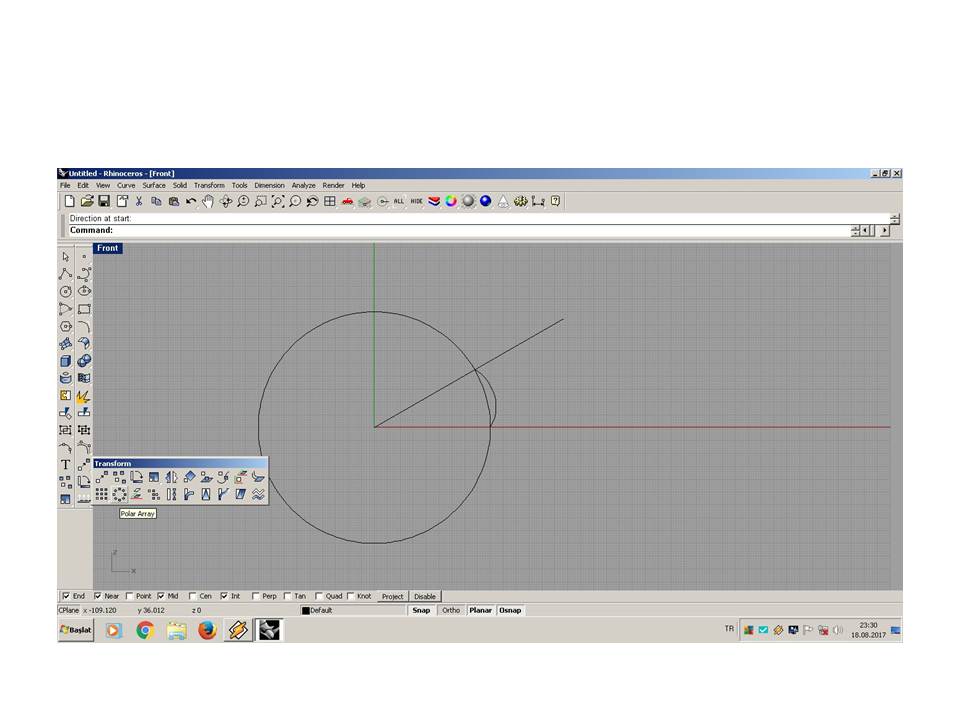Click the blue Render sphere icon

(x=486, y=201)
